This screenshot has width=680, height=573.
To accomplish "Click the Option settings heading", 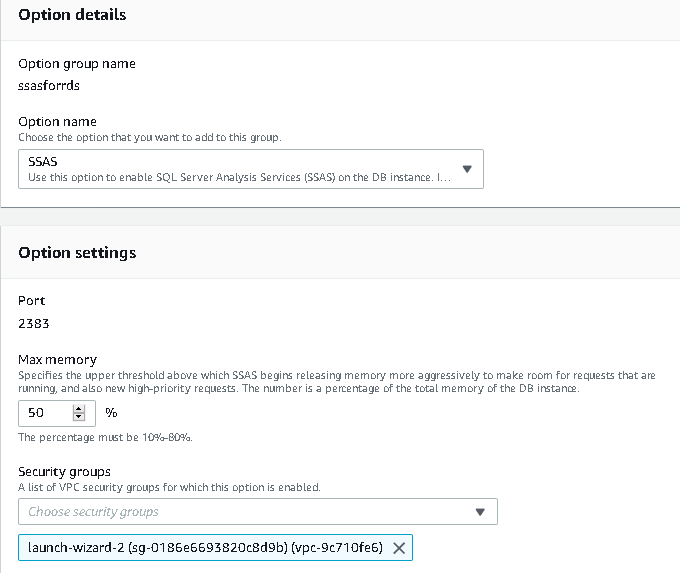I will point(77,253).
